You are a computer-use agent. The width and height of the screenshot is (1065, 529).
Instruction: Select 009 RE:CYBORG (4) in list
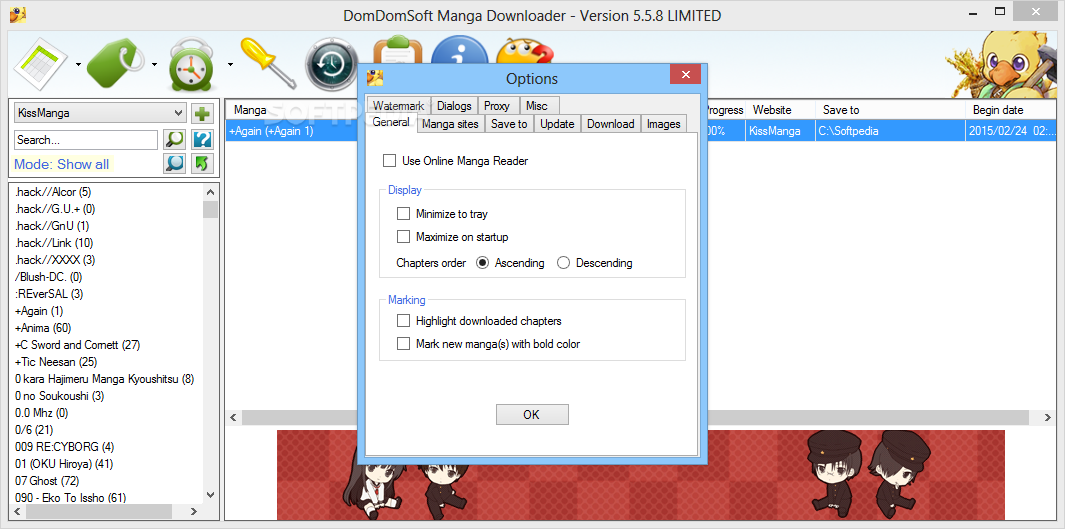(x=65, y=447)
